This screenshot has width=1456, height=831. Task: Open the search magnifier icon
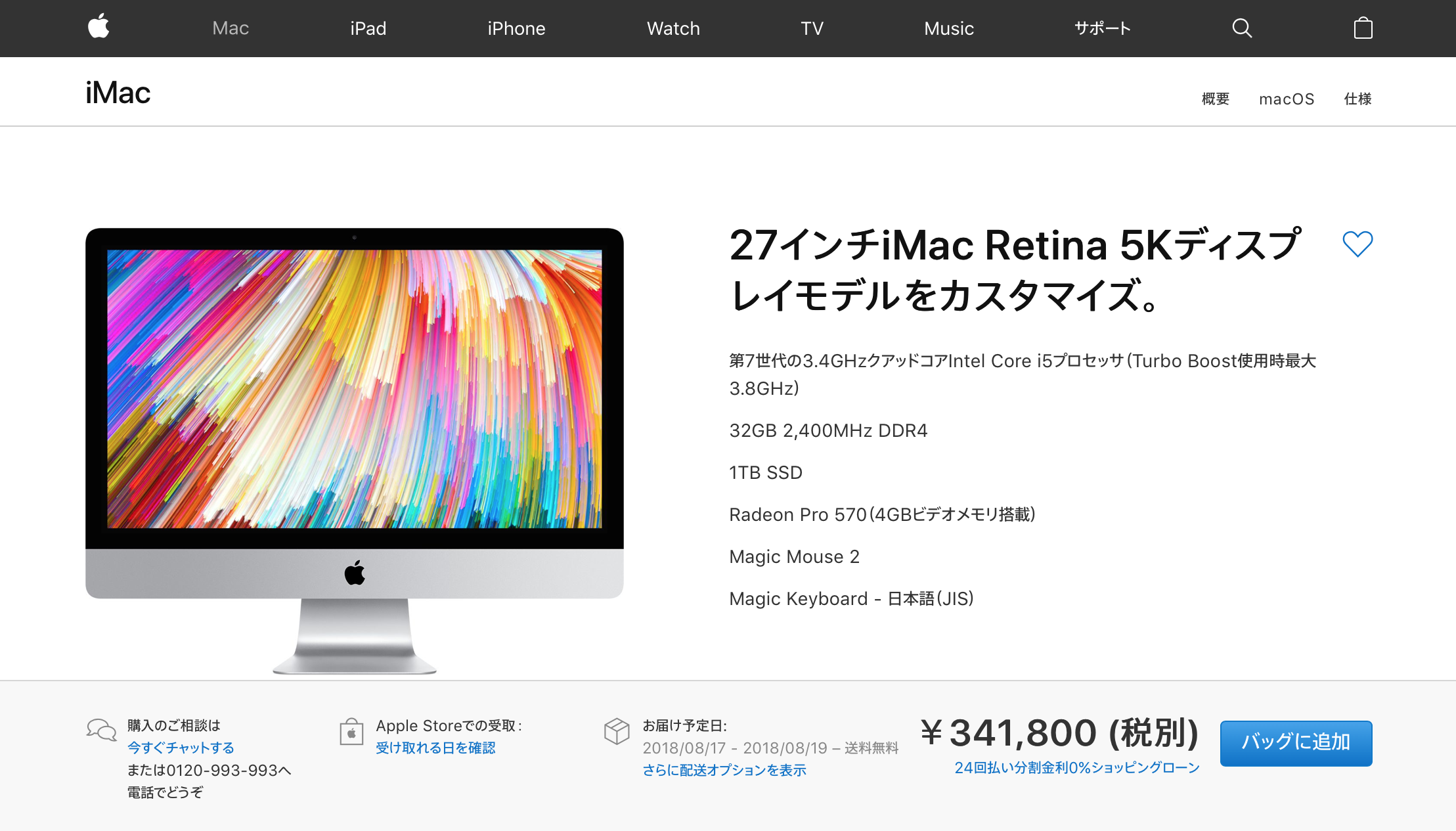click(x=1241, y=28)
